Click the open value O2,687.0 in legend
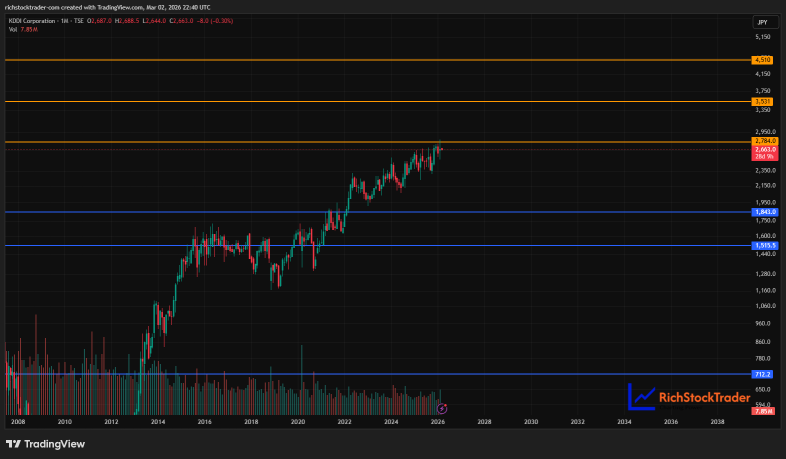 [x=99, y=21]
